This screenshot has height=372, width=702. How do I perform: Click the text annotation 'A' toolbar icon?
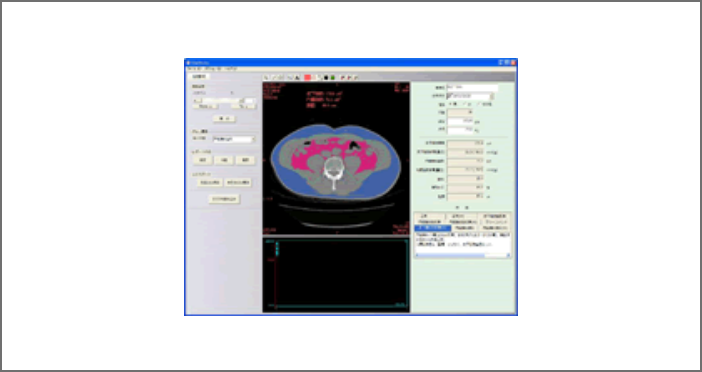pyautogui.click(x=297, y=77)
